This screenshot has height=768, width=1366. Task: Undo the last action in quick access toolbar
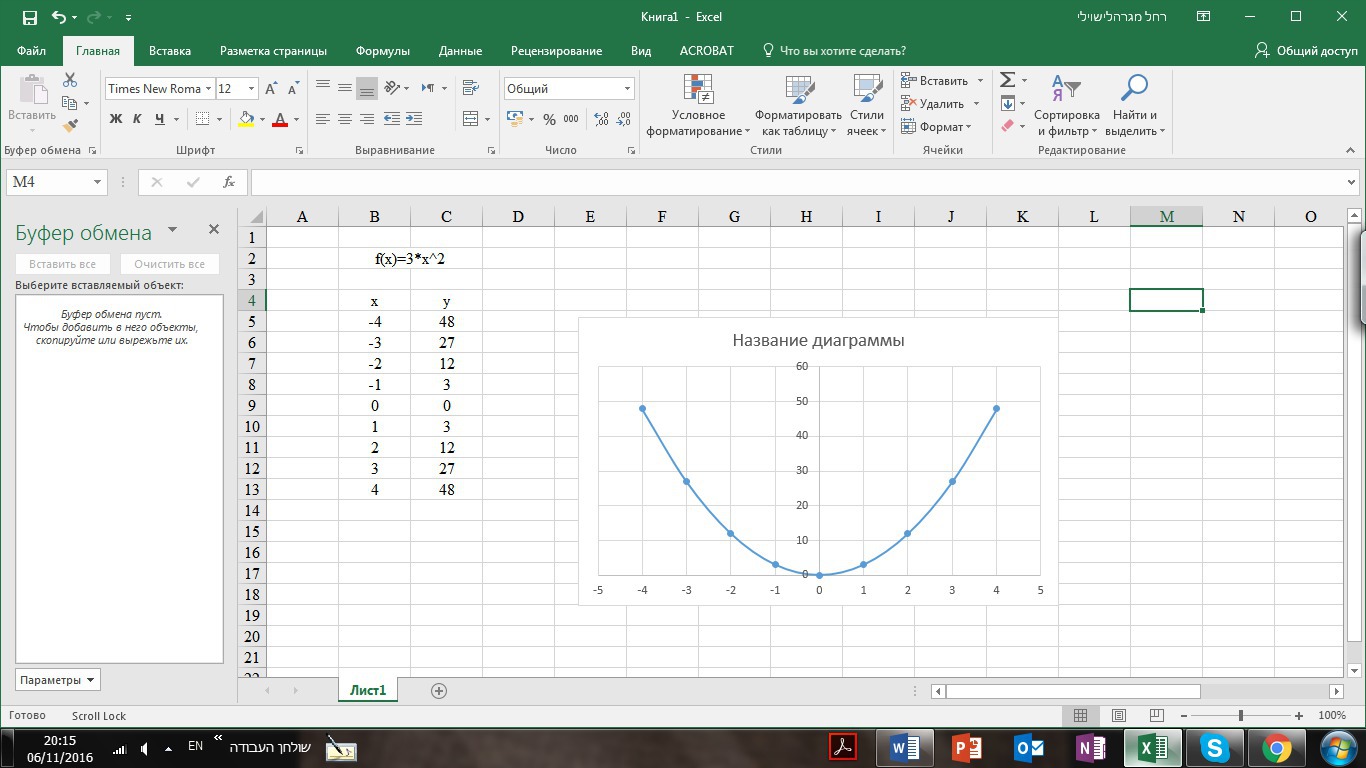pyautogui.click(x=59, y=17)
